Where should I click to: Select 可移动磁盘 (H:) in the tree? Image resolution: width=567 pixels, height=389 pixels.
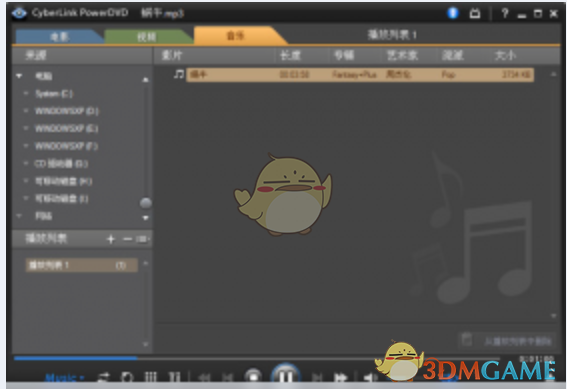(64, 181)
